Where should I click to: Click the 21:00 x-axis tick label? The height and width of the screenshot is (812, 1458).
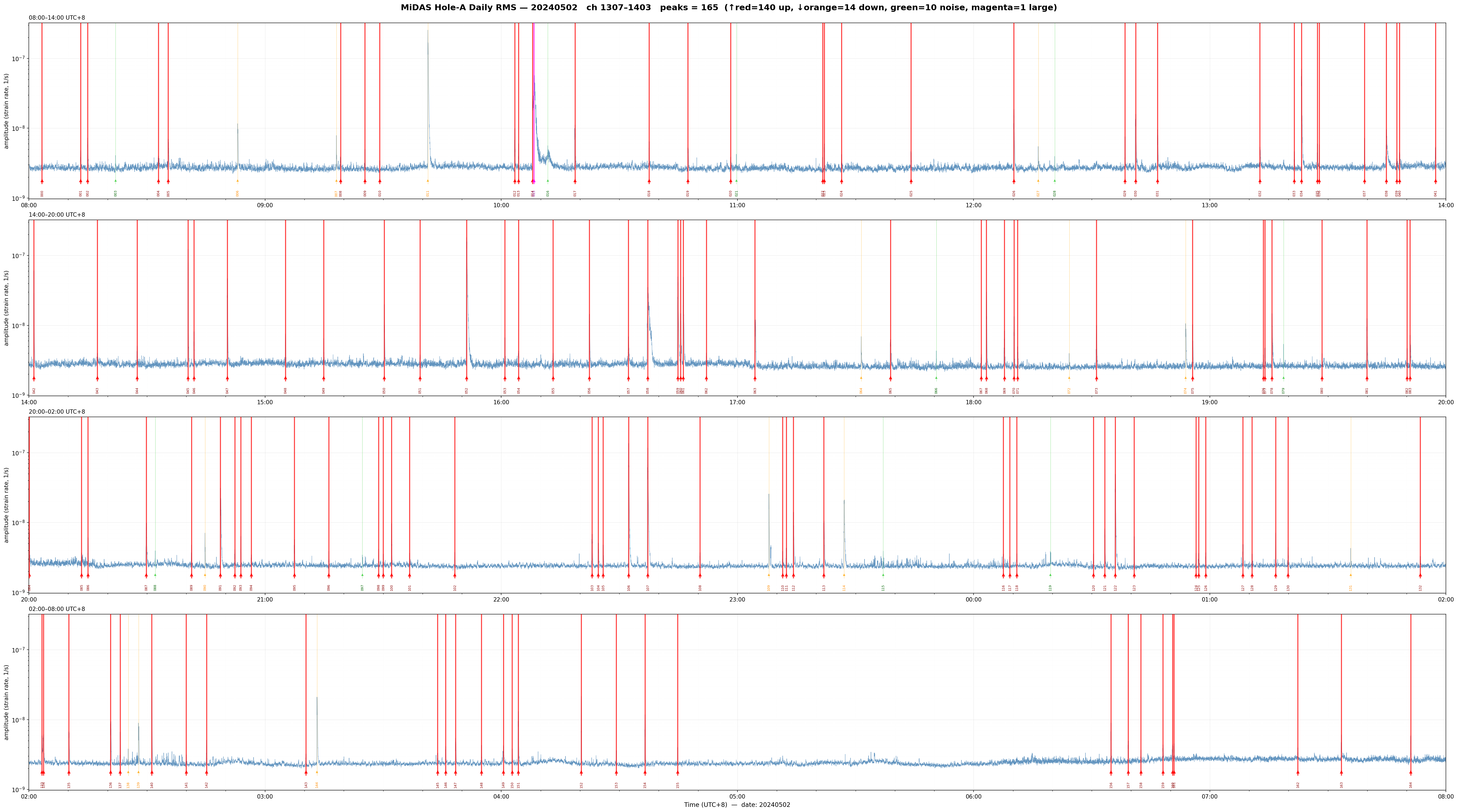pos(265,600)
